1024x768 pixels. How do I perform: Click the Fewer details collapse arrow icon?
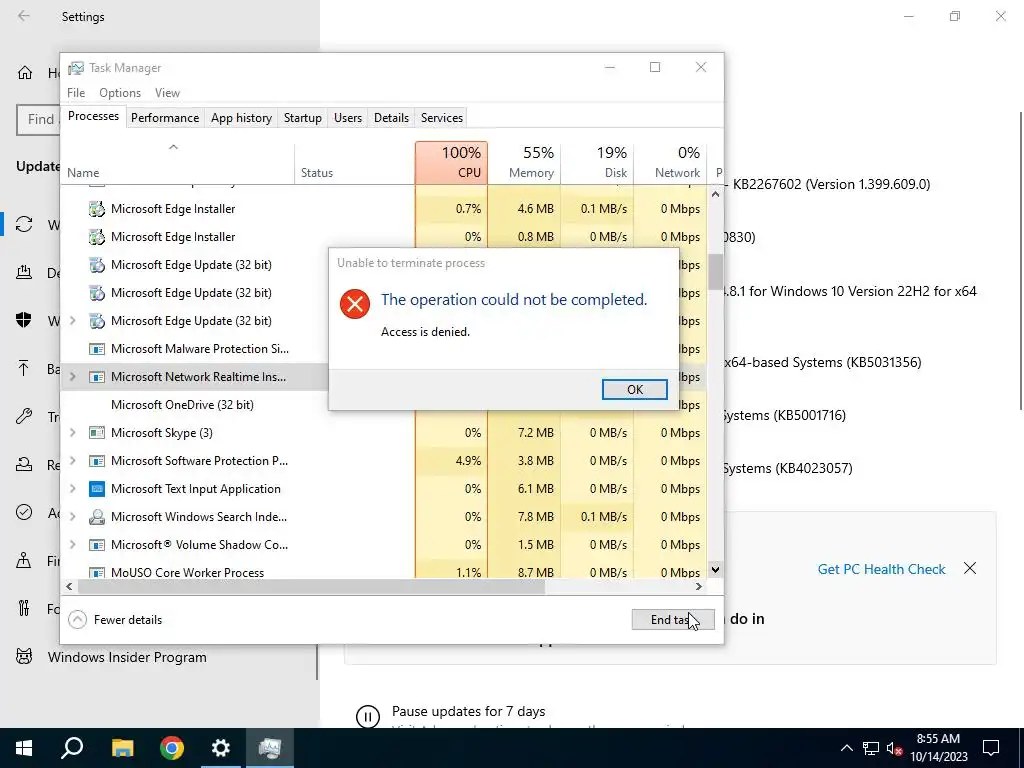(77, 619)
